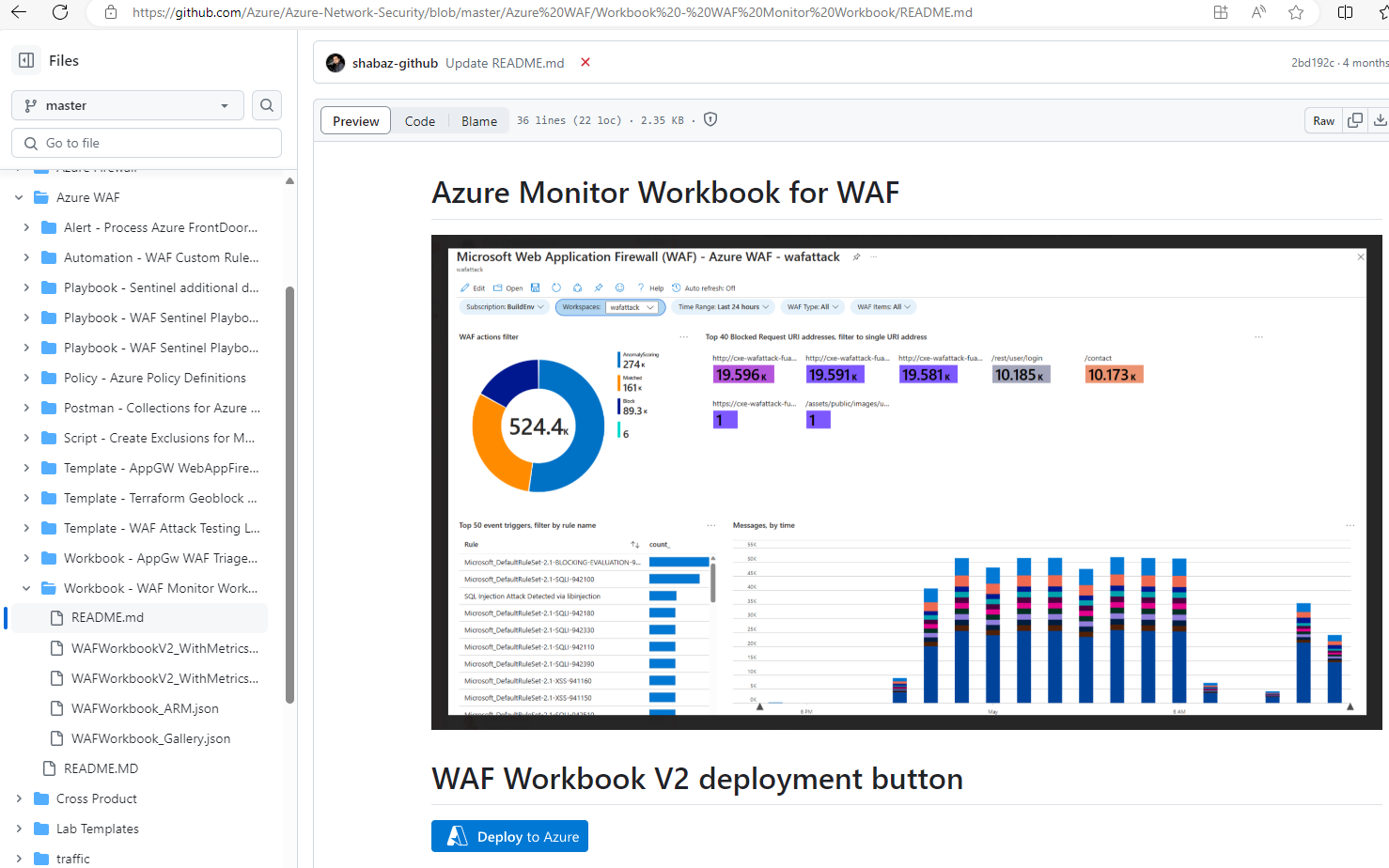Click the search magnifier icon beside branch selector
Image resolution: width=1389 pixels, height=868 pixels.
click(267, 105)
